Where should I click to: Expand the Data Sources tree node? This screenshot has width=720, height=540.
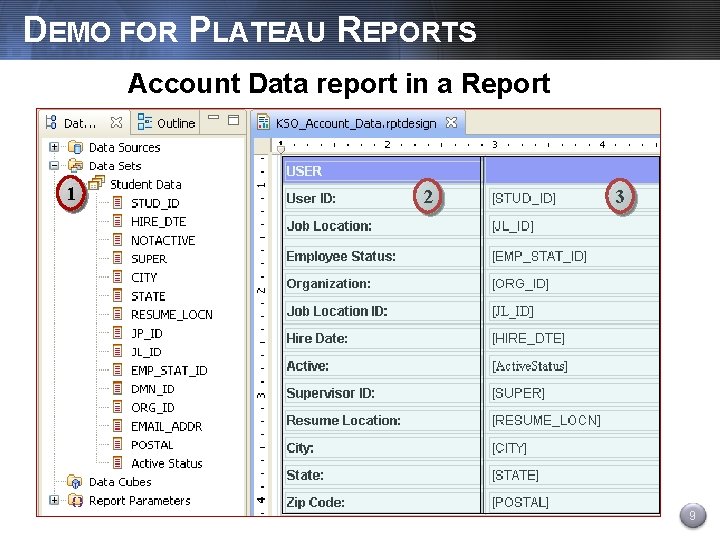coord(54,147)
